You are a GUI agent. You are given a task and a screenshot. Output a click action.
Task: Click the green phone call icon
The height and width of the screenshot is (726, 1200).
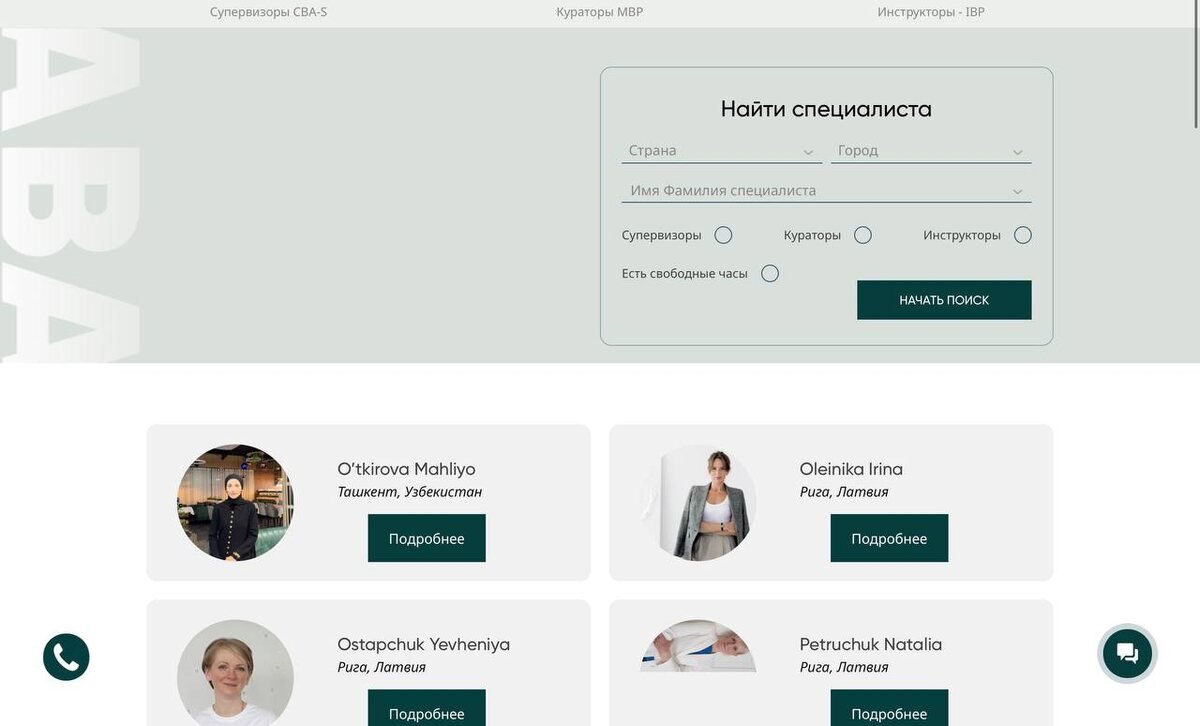tap(66, 657)
